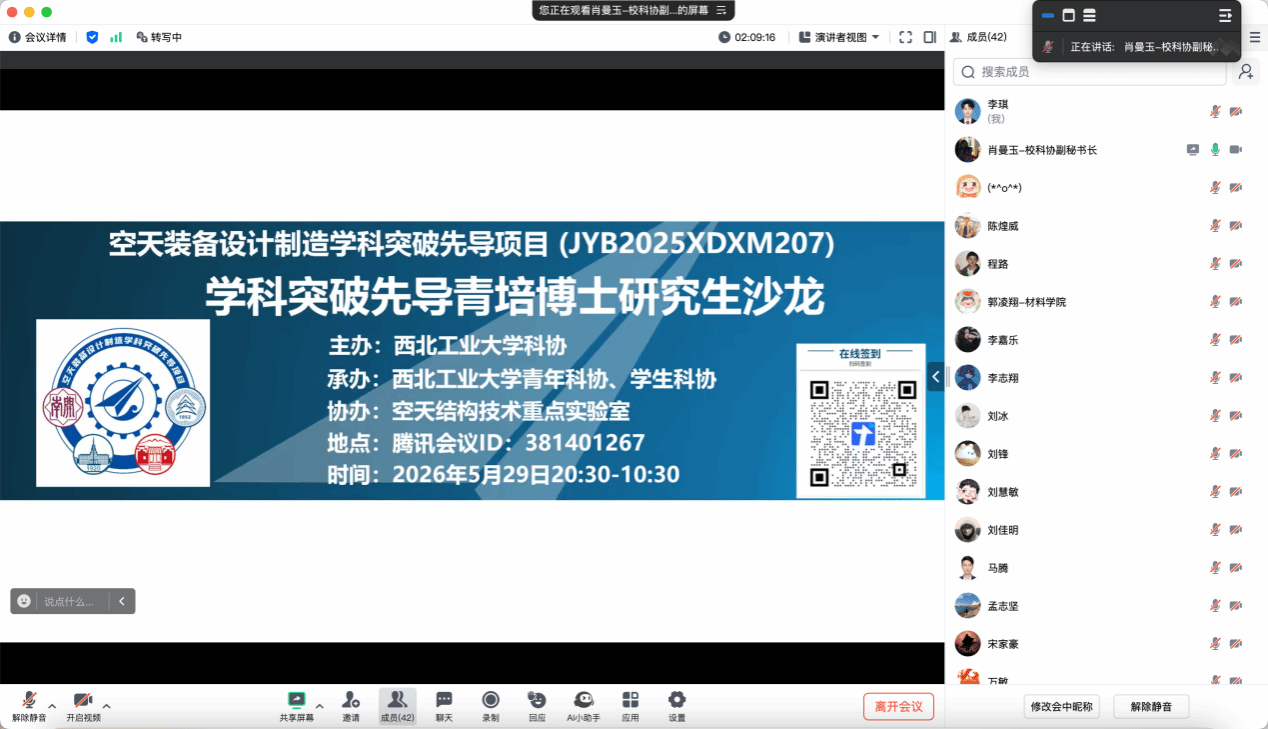Select the floating bar compact layout icon
This screenshot has width=1268, height=729.
1048,15
